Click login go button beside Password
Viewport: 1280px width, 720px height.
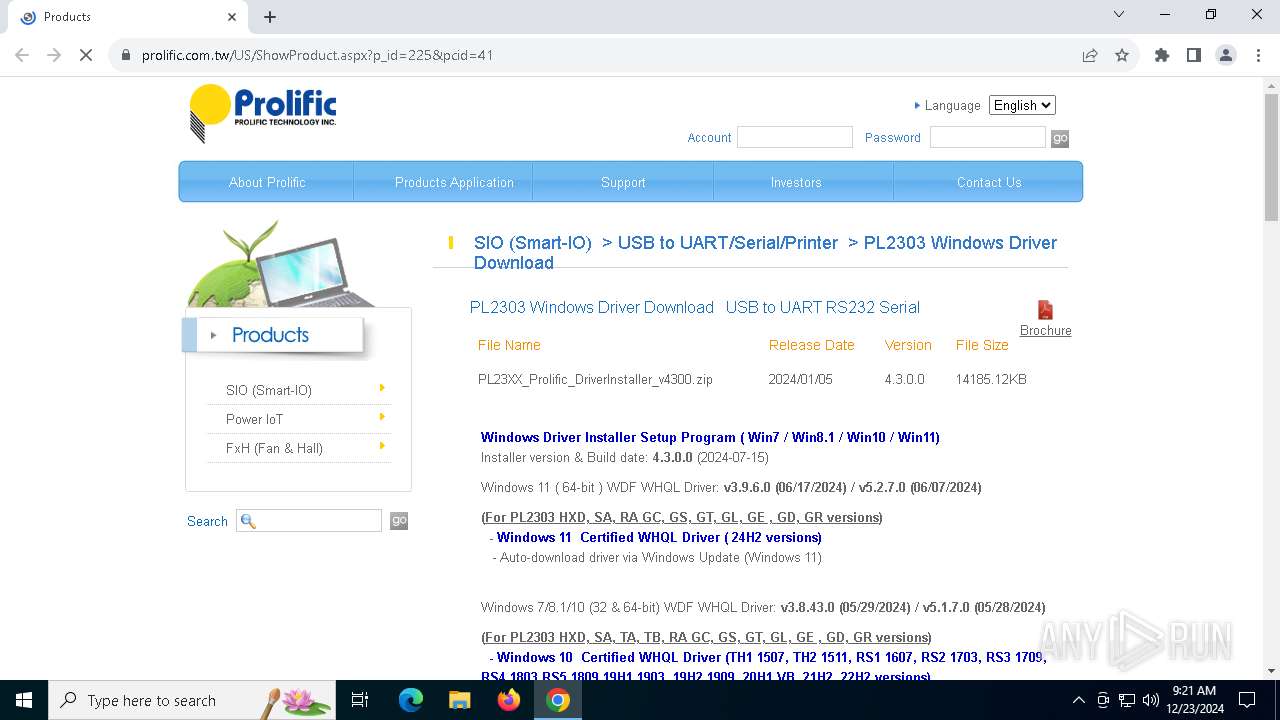pyautogui.click(x=1060, y=139)
